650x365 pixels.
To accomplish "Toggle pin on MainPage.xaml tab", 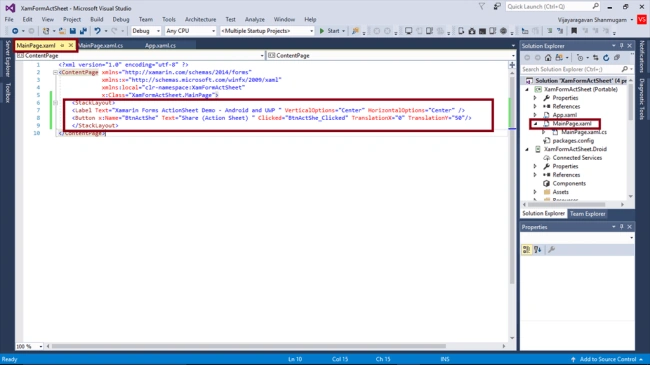I will (x=62, y=45).
